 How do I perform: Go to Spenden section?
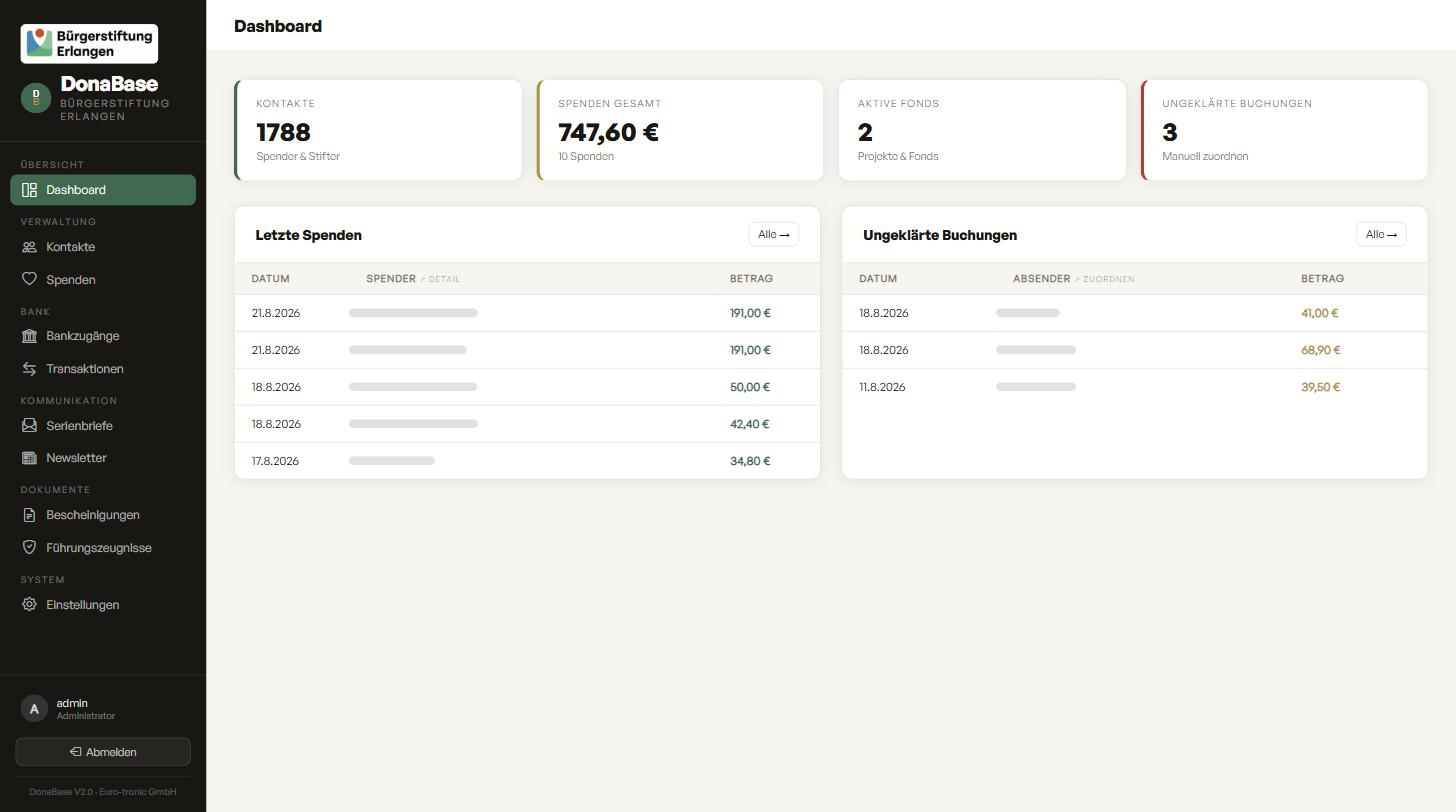click(x=103, y=279)
